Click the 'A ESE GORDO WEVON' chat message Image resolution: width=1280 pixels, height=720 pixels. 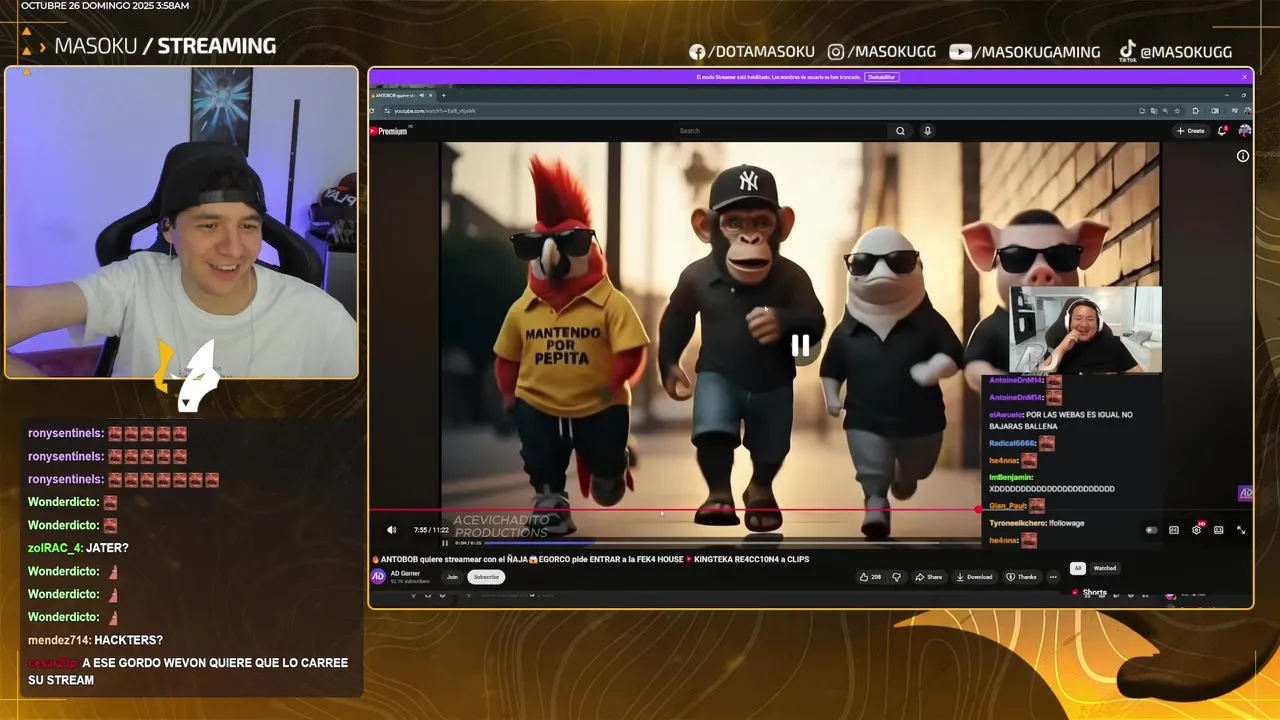coord(188,671)
